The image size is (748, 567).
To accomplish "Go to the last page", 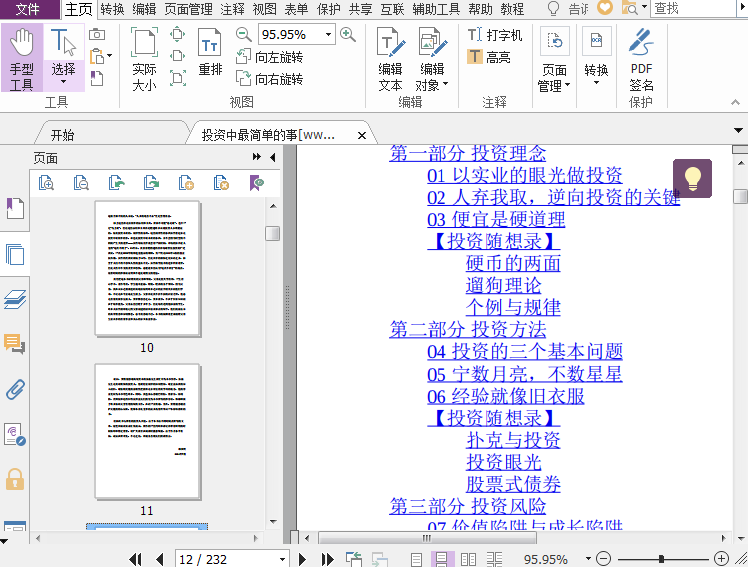I will 327,559.
